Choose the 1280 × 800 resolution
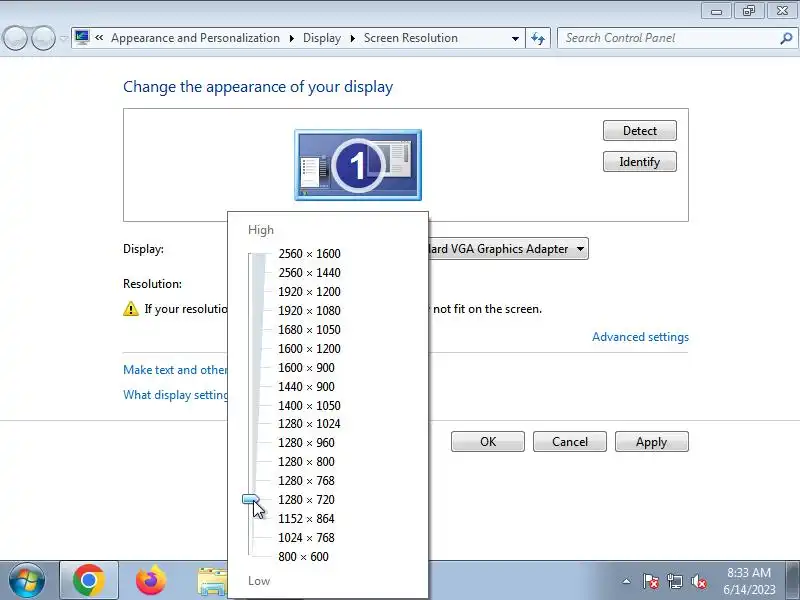Viewport: 800px width, 600px height. [x=306, y=461]
